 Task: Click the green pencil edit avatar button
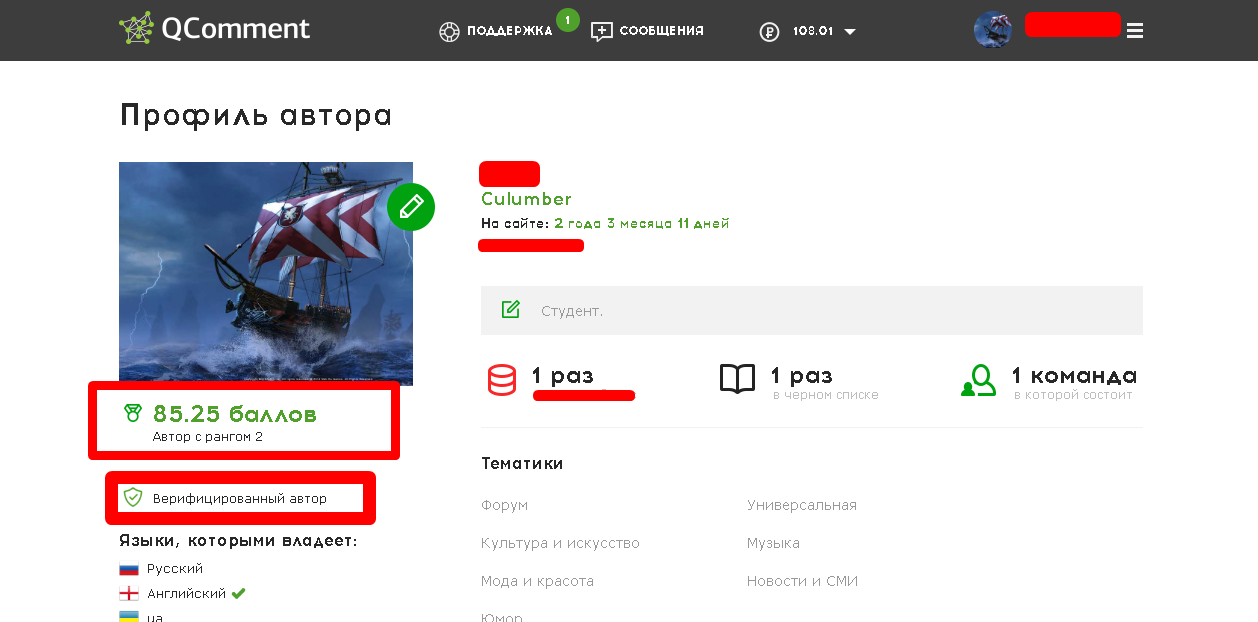tap(411, 207)
